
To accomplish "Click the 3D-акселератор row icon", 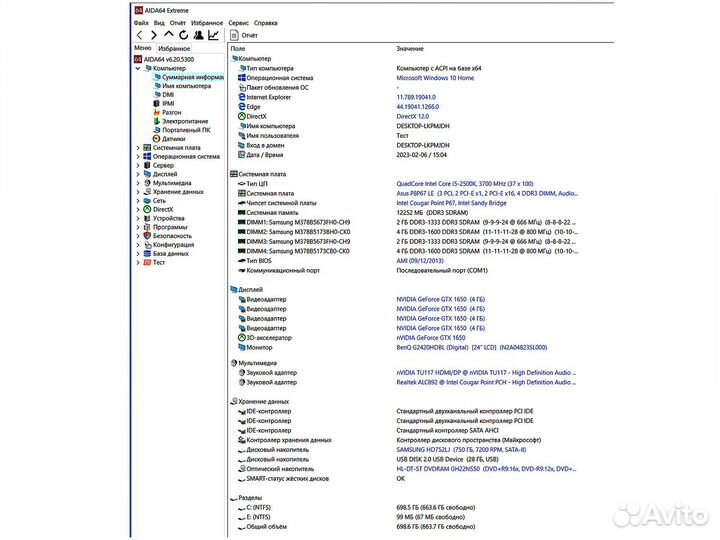I will click(x=242, y=338).
